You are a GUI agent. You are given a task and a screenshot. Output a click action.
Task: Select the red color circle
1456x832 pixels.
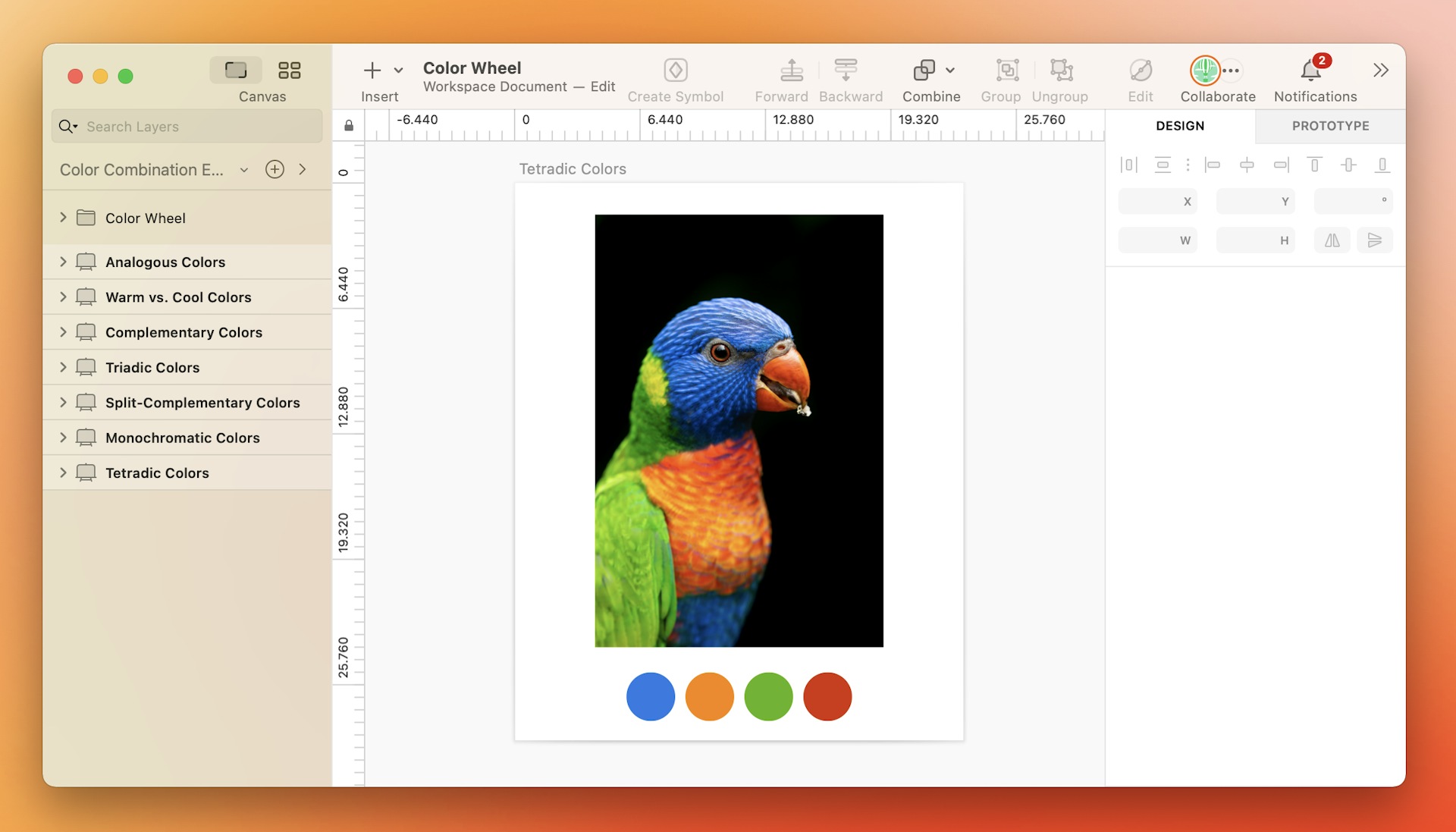tap(827, 696)
